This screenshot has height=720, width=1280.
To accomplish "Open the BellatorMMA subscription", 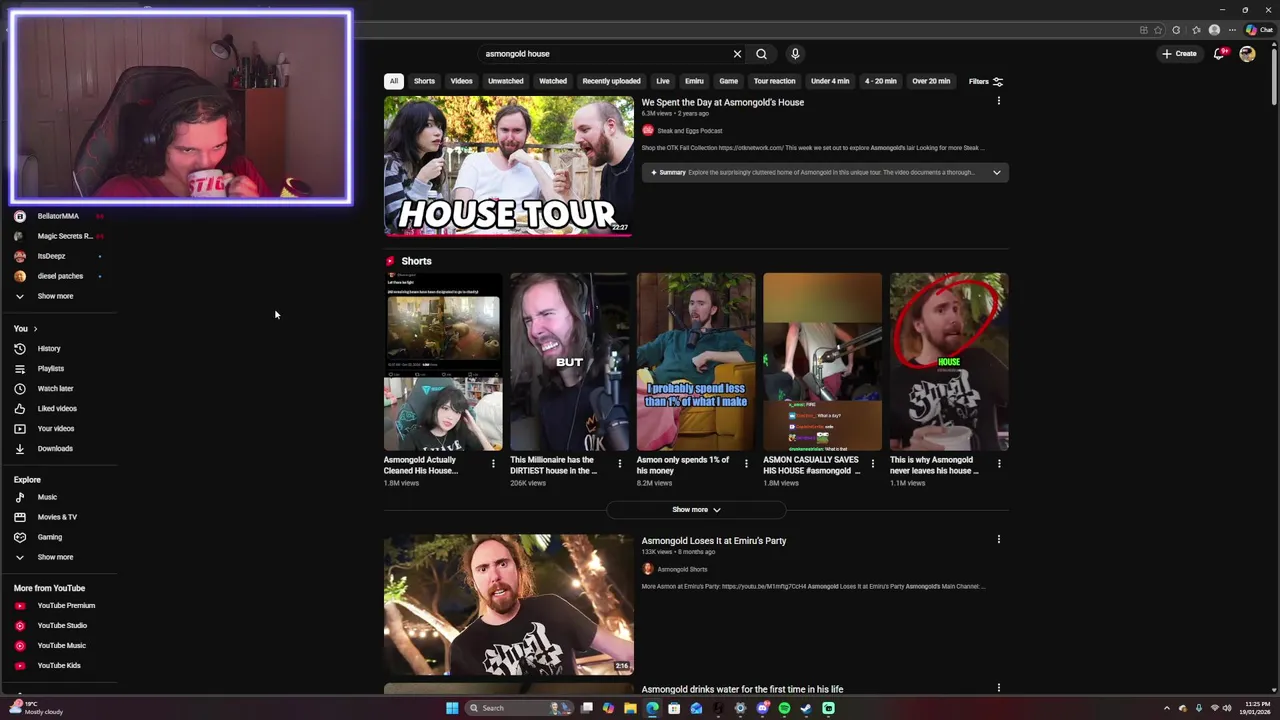I will pos(60,216).
